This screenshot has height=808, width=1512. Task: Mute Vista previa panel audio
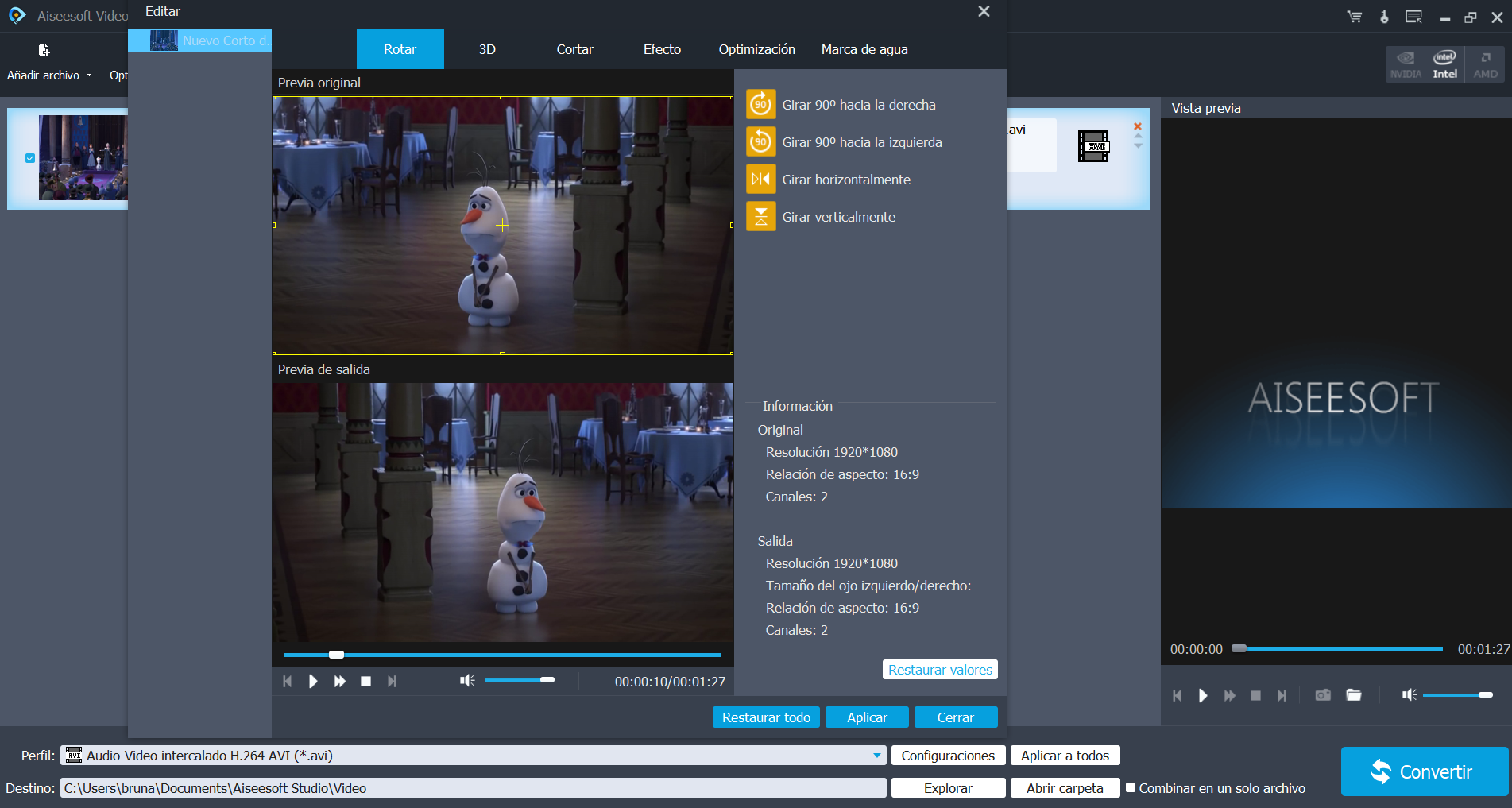1410,695
